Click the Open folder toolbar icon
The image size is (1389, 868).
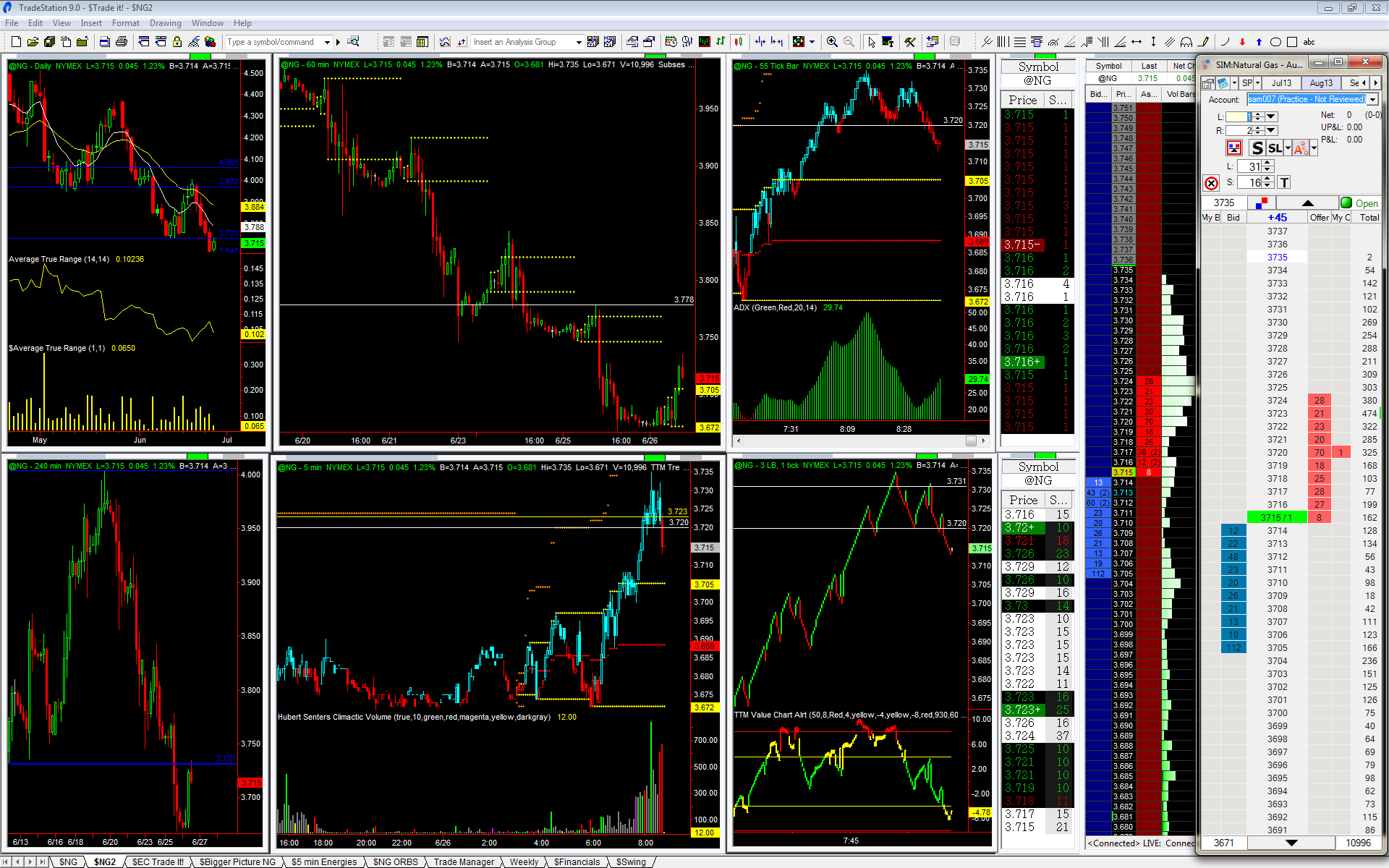33,42
